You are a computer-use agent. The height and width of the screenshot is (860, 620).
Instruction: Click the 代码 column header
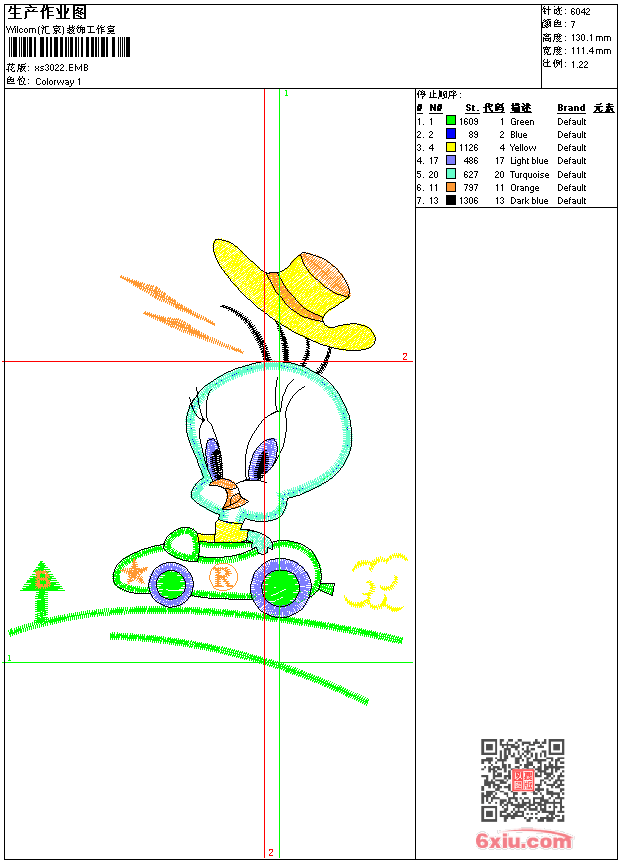494,108
